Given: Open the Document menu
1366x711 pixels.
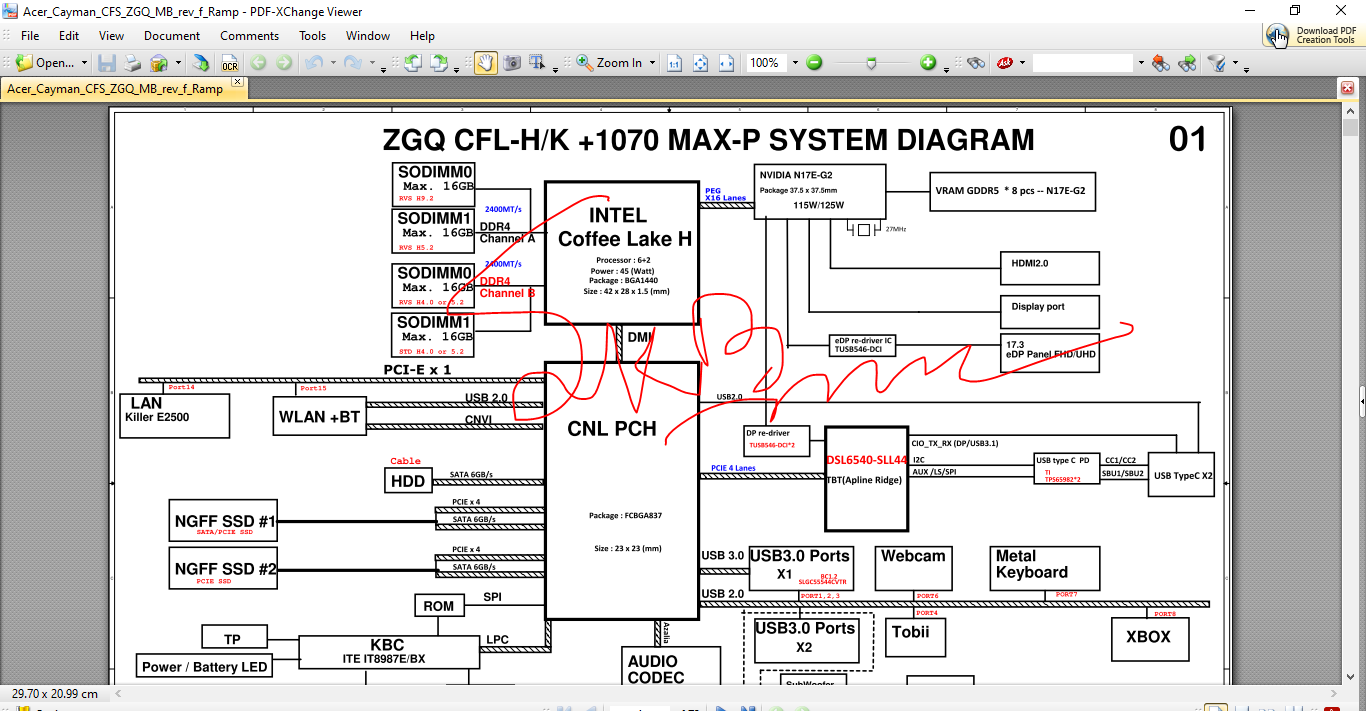Looking at the screenshot, I should tap(172, 35).
